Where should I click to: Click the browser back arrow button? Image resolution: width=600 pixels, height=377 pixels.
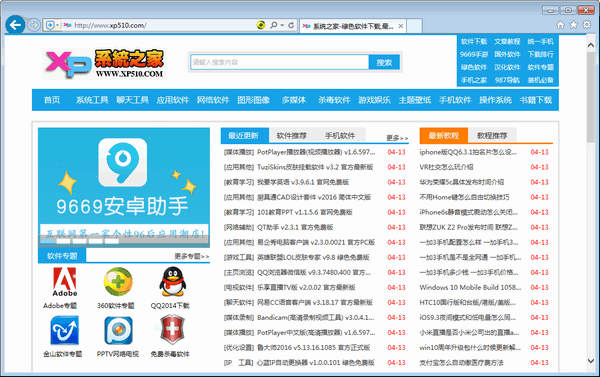pyautogui.click(x=15, y=25)
